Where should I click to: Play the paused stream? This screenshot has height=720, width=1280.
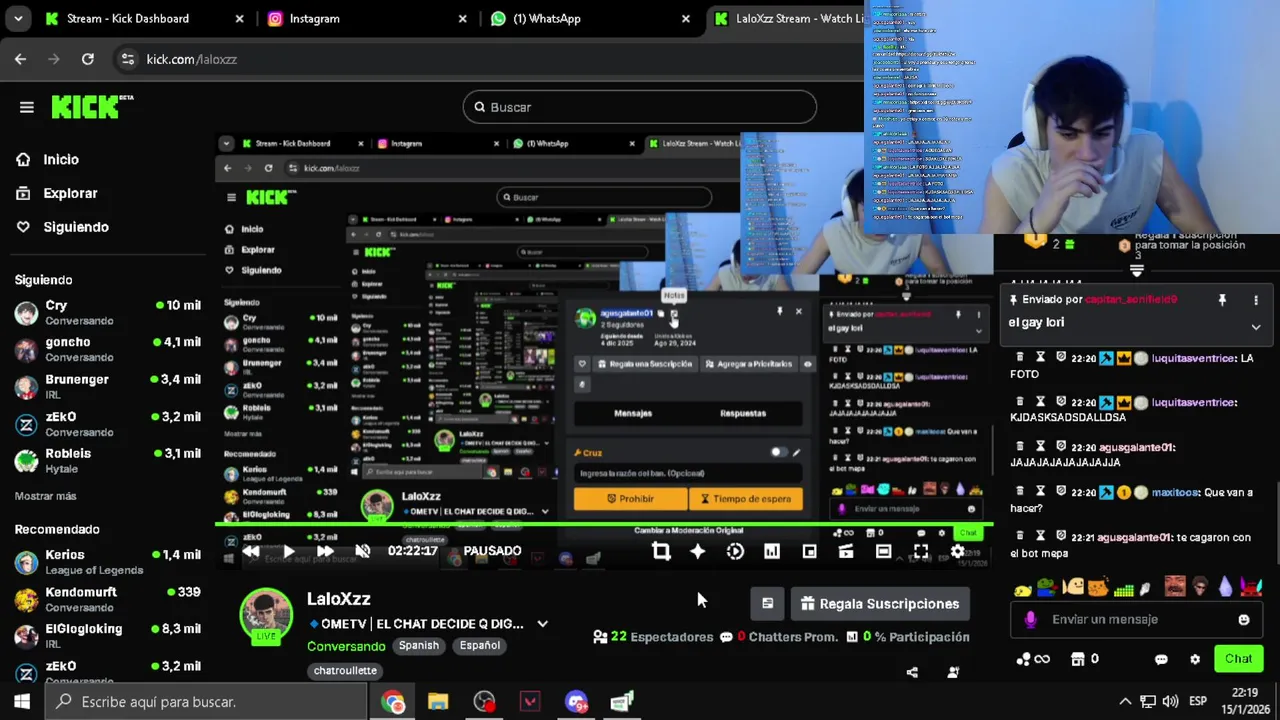click(x=289, y=551)
